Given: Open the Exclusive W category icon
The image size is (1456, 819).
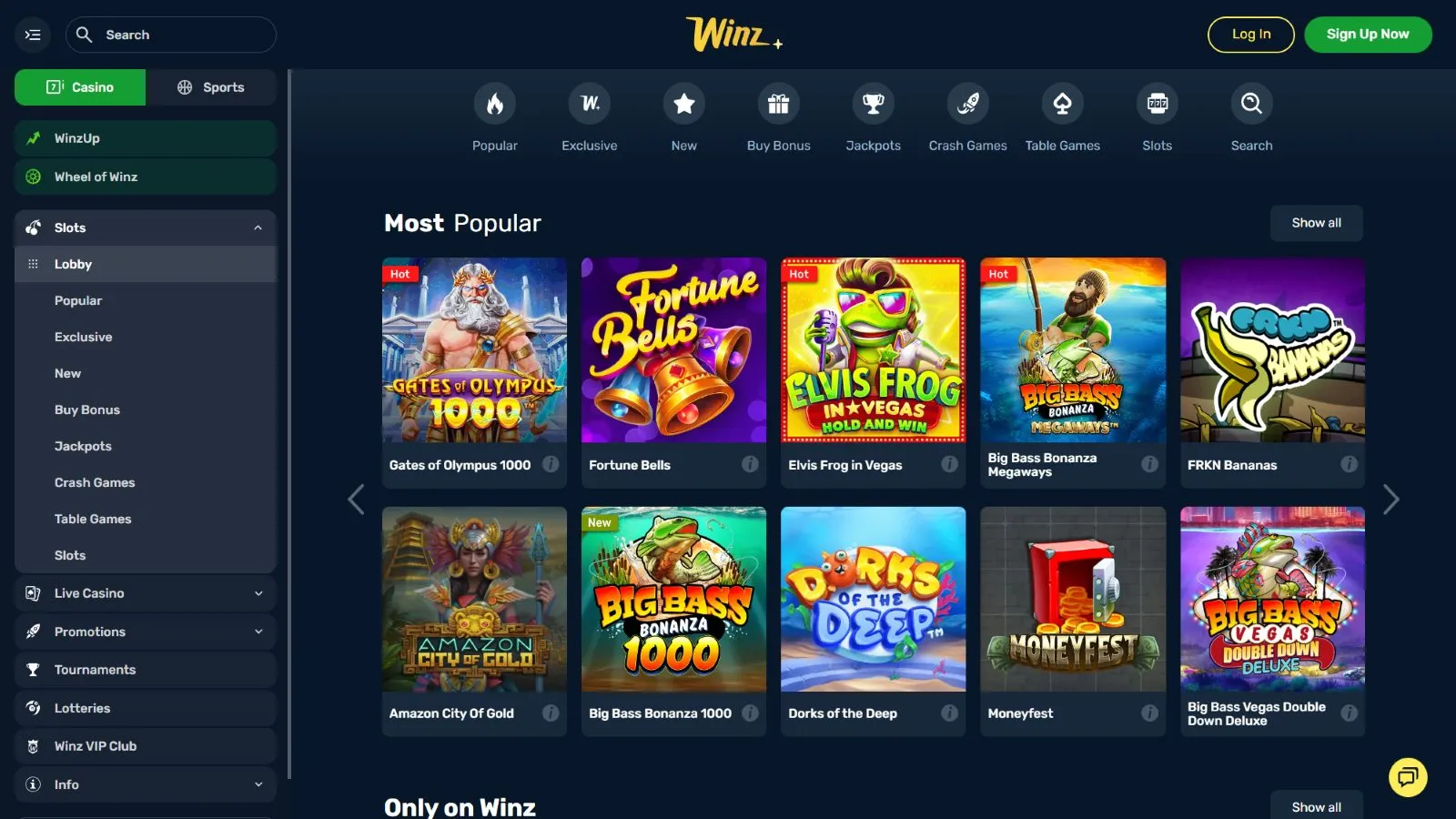Looking at the screenshot, I should (x=589, y=104).
